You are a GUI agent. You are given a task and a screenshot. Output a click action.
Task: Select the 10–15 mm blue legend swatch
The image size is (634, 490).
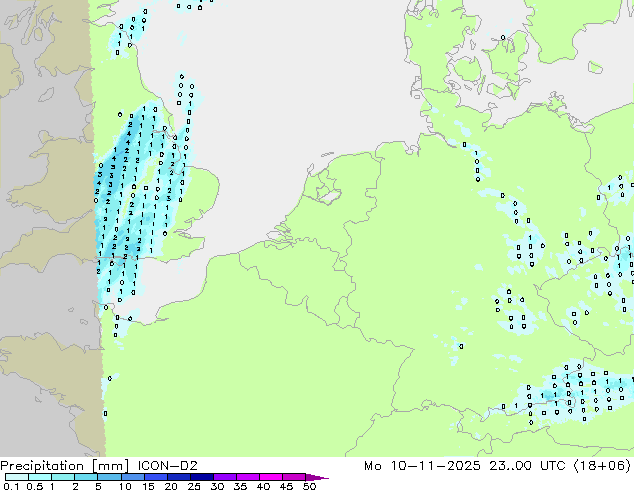133,477
